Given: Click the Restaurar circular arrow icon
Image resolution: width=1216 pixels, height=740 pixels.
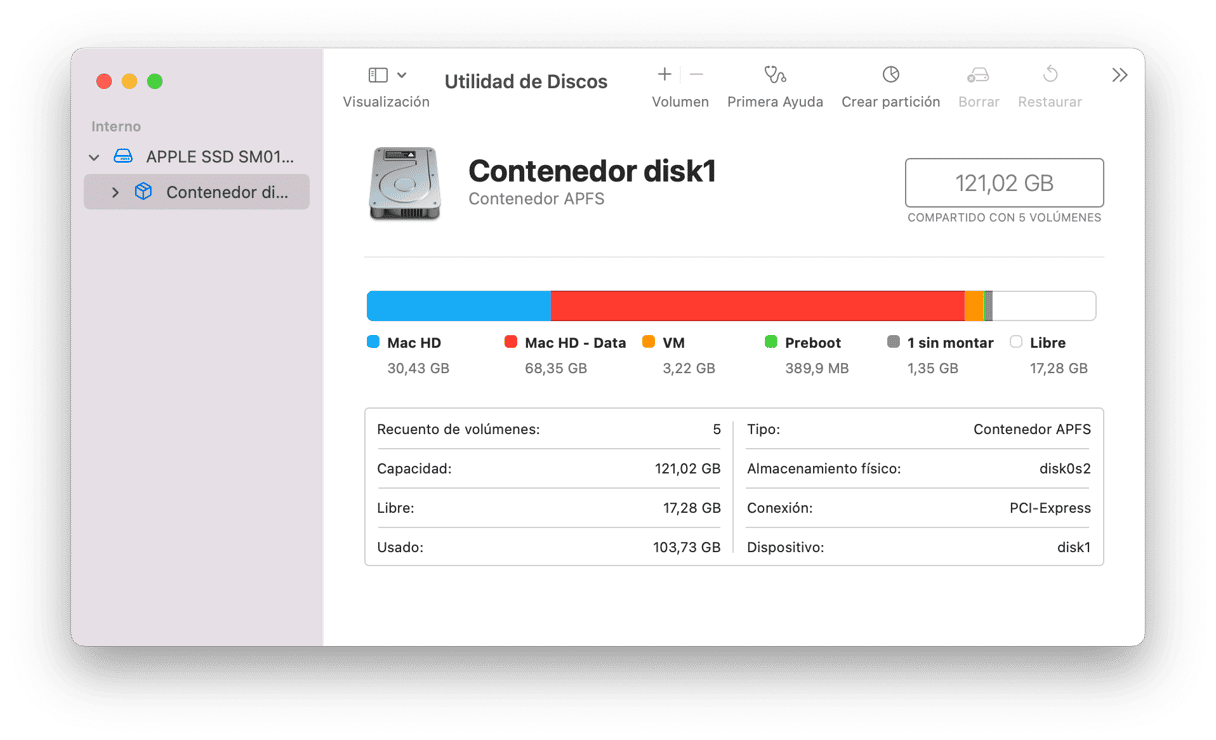Looking at the screenshot, I should click(1050, 74).
